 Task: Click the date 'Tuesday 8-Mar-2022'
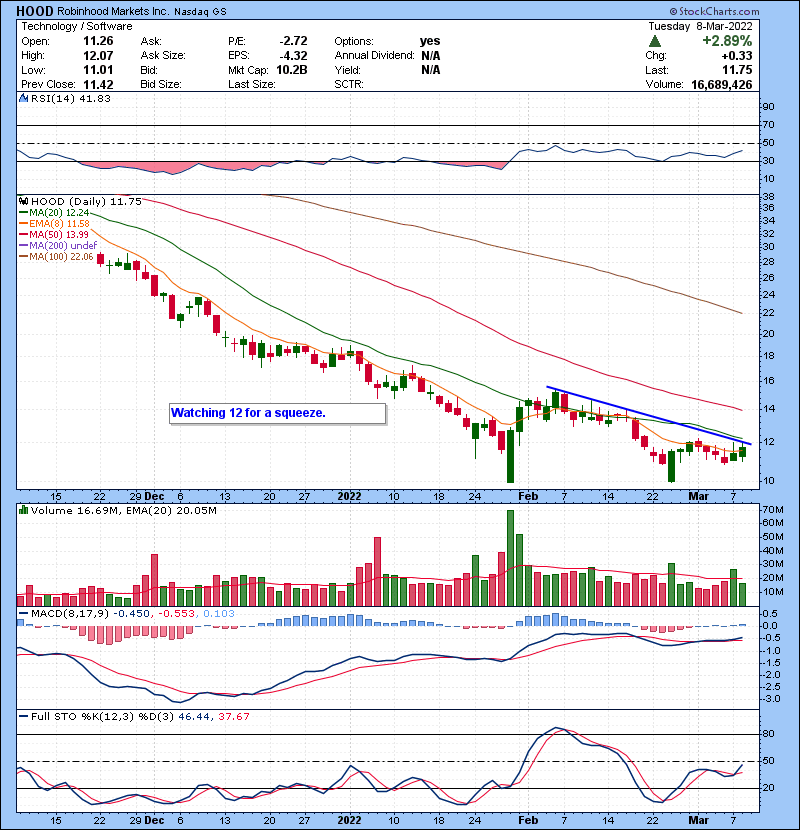(700, 26)
